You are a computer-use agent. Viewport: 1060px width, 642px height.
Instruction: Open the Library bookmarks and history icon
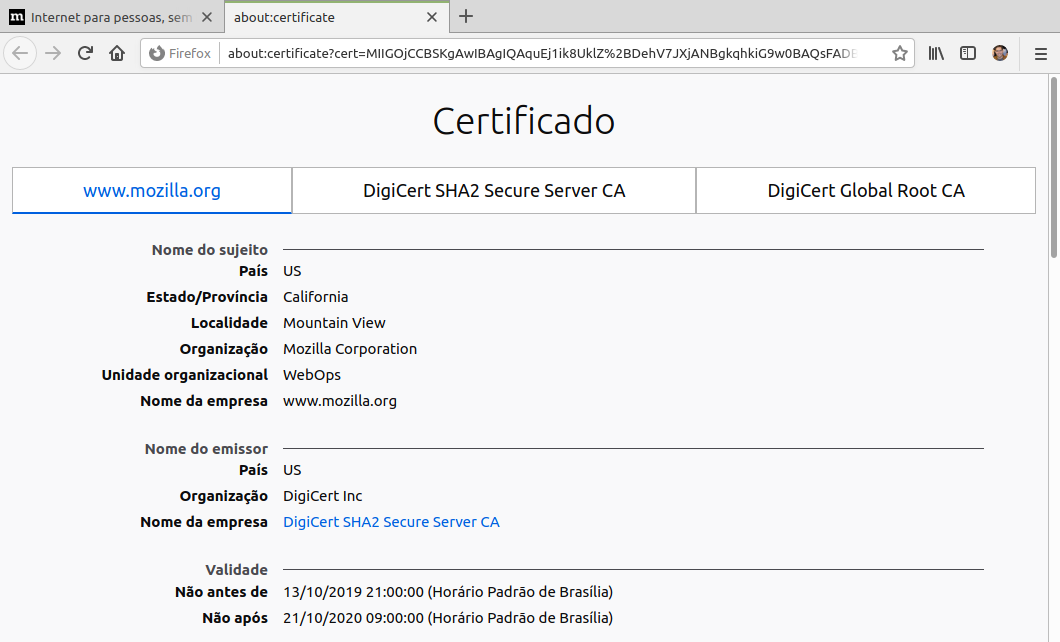936,53
